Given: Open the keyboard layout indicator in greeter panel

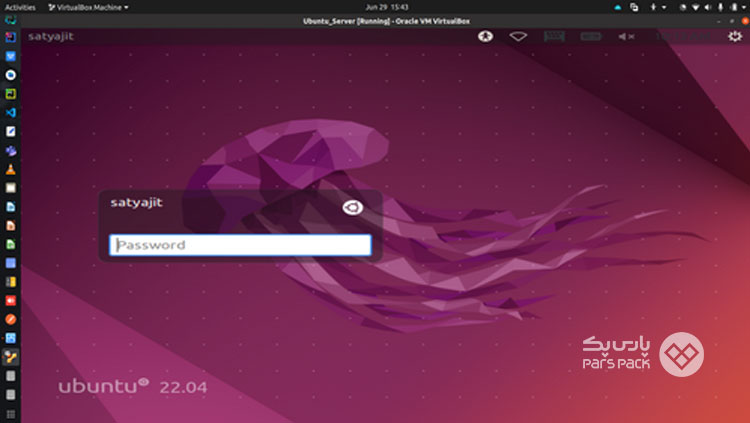Looking at the screenshot, I should pos(554,36).
